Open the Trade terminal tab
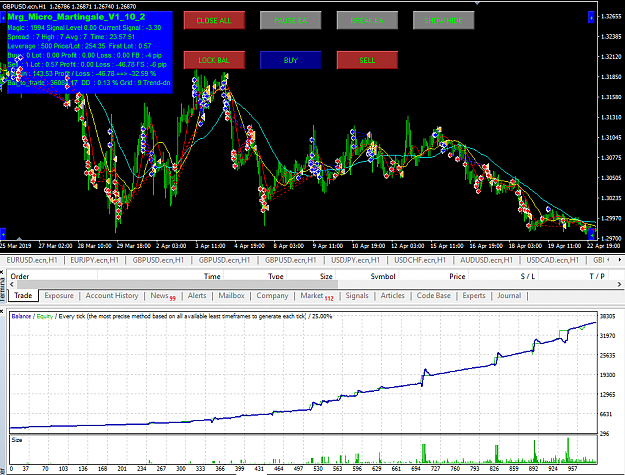Image resolution: width=625 pixels, height=475 pixels. pyautogui.click(x=23, y=296)
